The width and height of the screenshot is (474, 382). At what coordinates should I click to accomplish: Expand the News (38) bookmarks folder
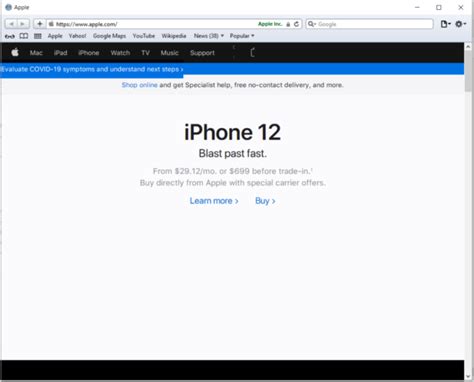click(x=209, y=36)
